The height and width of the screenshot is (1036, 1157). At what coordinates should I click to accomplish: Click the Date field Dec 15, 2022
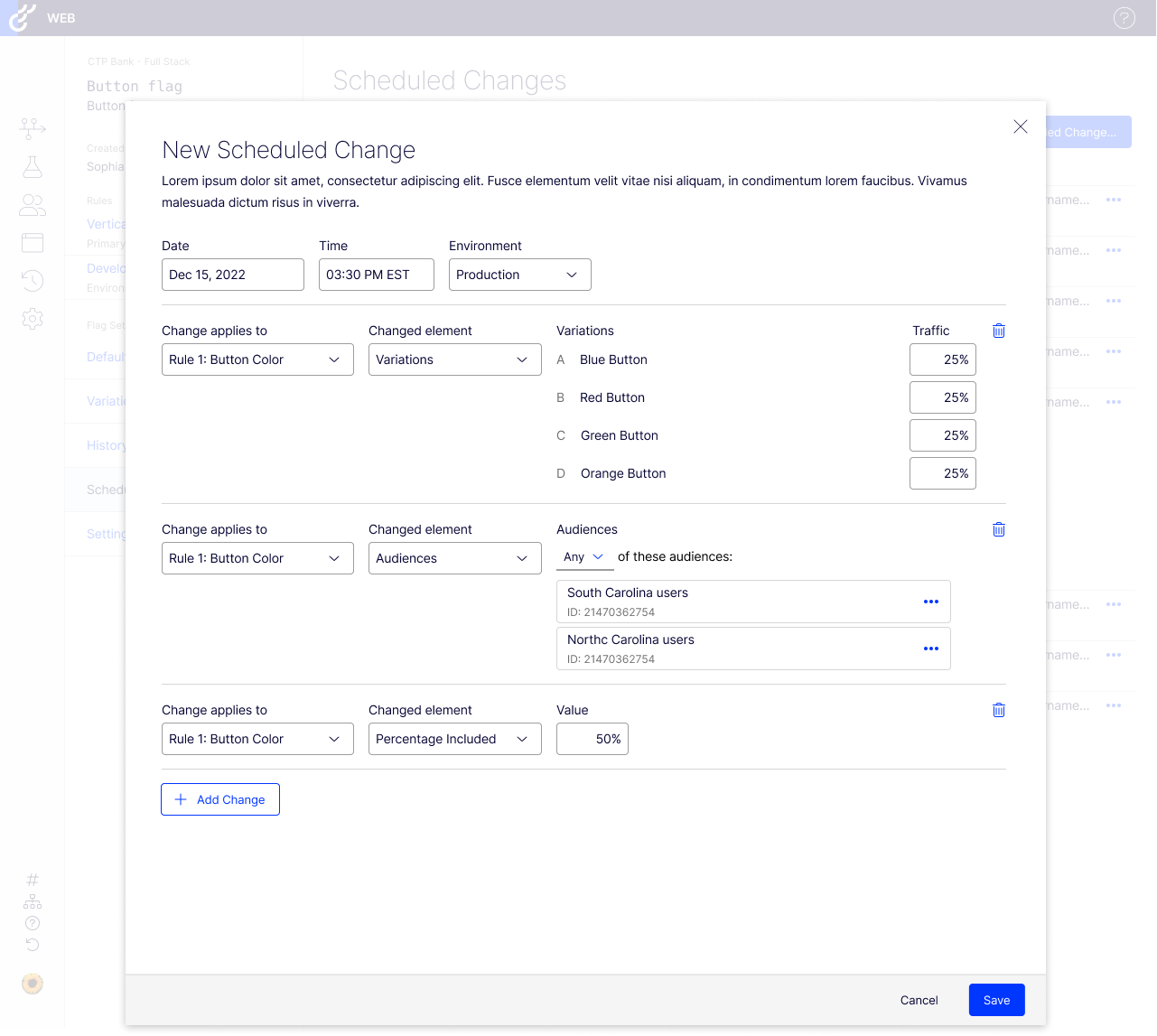pos(233,275)
